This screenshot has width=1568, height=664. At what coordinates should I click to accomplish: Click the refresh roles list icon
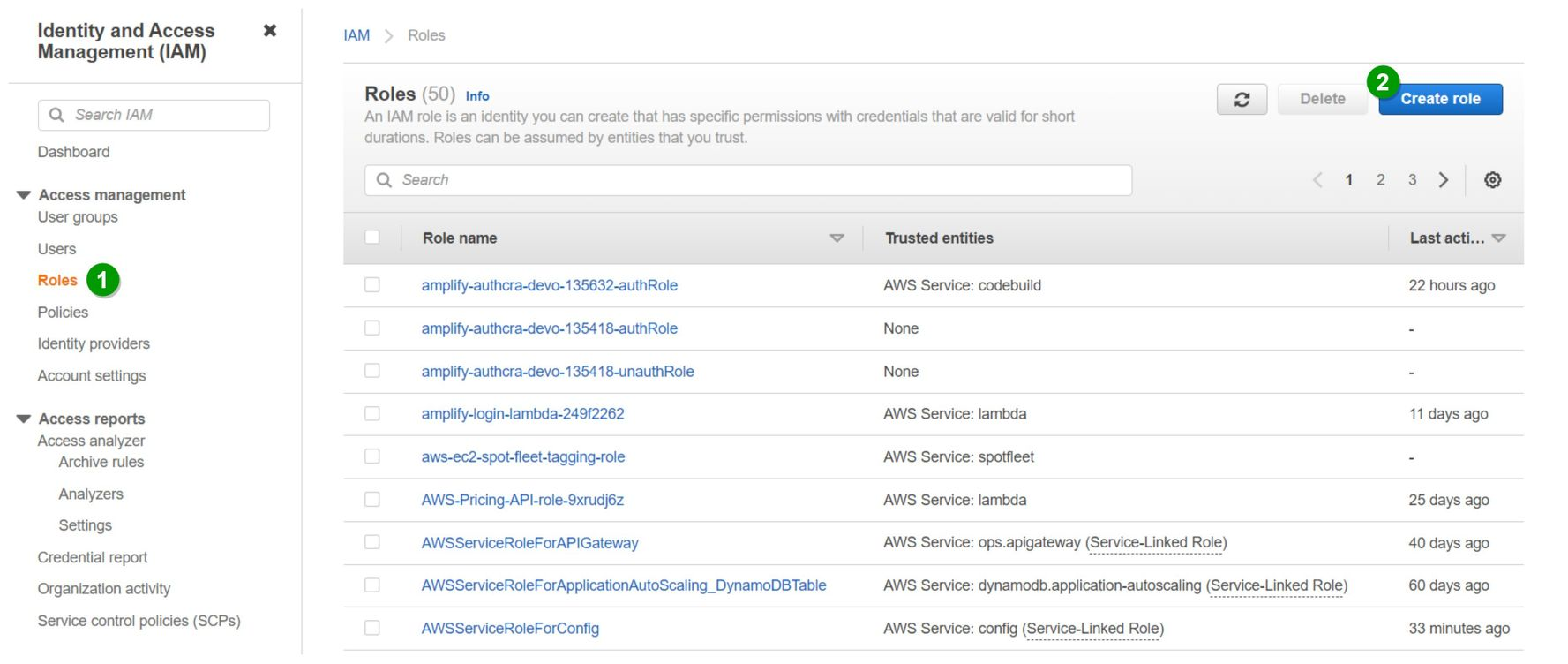coord(1241,100)
